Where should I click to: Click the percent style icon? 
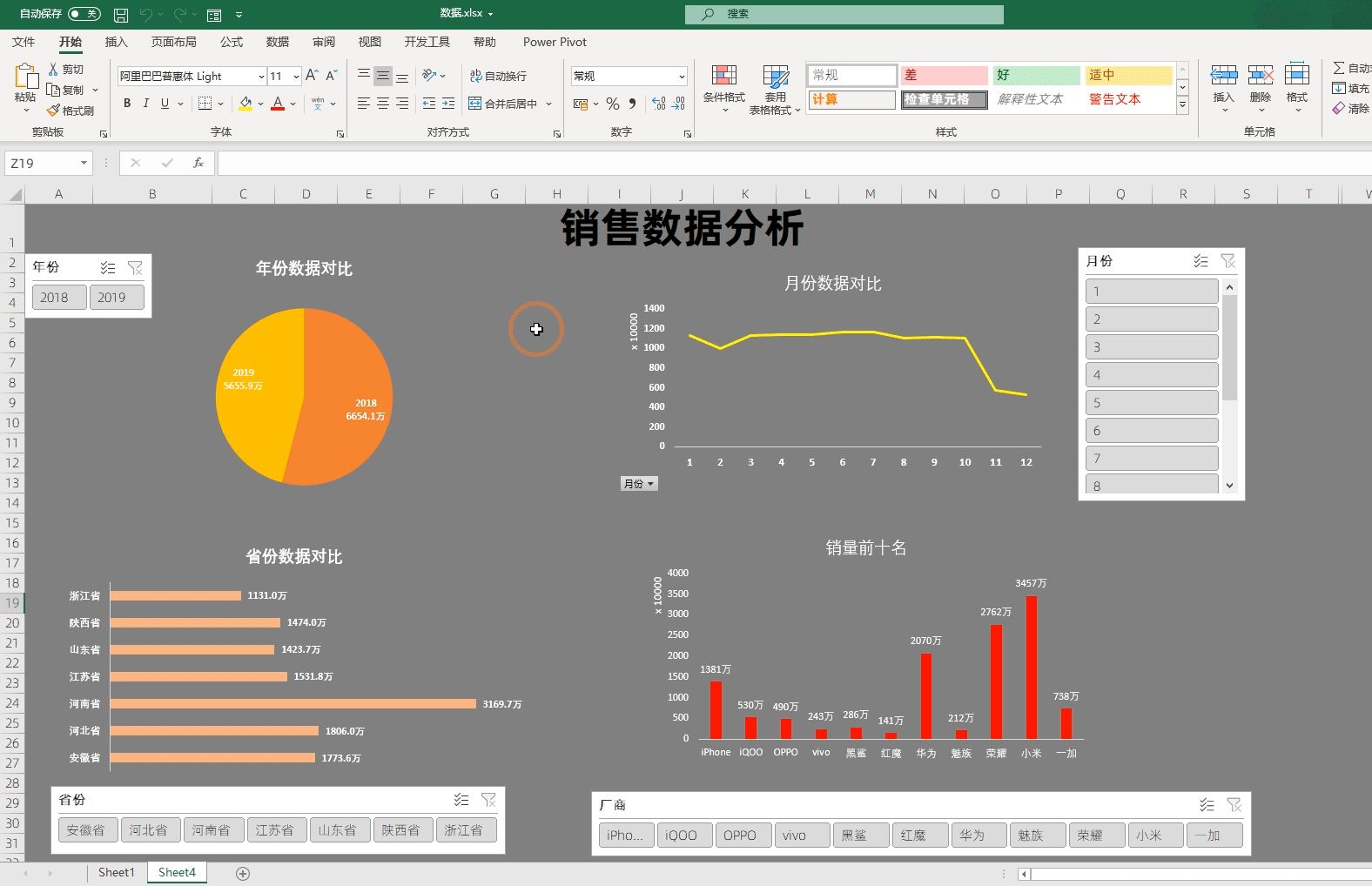click(613, 104)
